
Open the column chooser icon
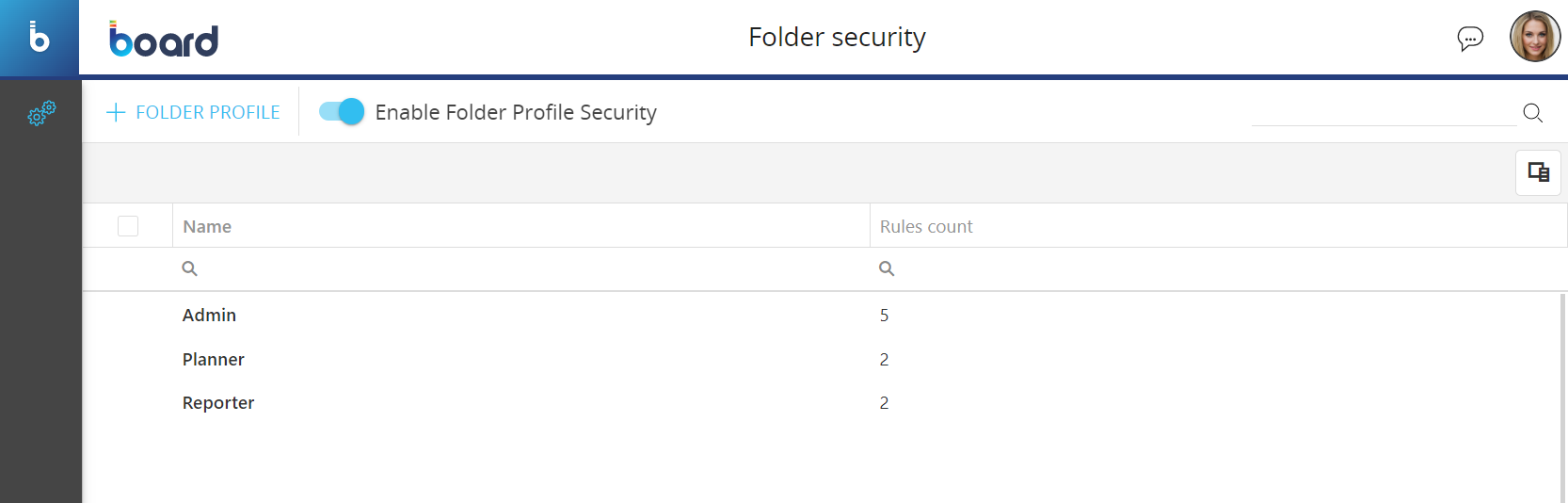tap(1538, 172)
